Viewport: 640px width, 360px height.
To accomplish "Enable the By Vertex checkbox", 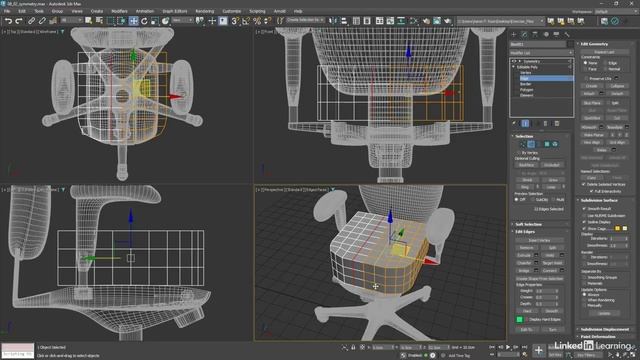I will coord(518,153).
